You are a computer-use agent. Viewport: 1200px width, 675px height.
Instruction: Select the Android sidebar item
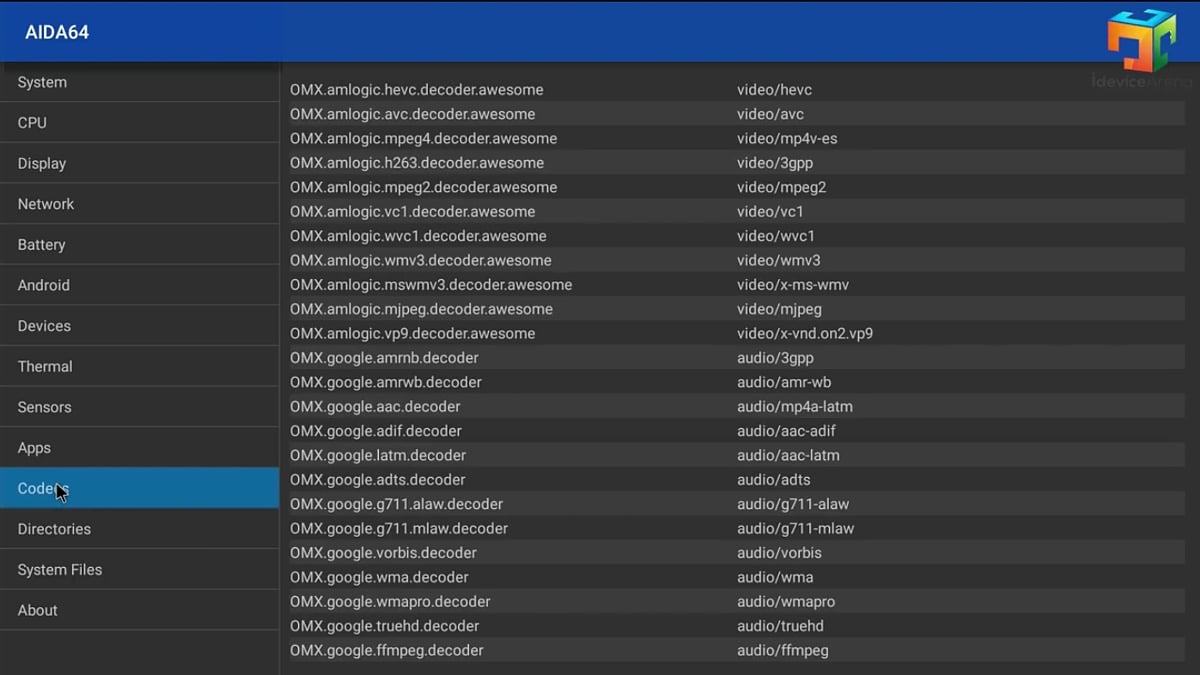(x=139, y=285)
